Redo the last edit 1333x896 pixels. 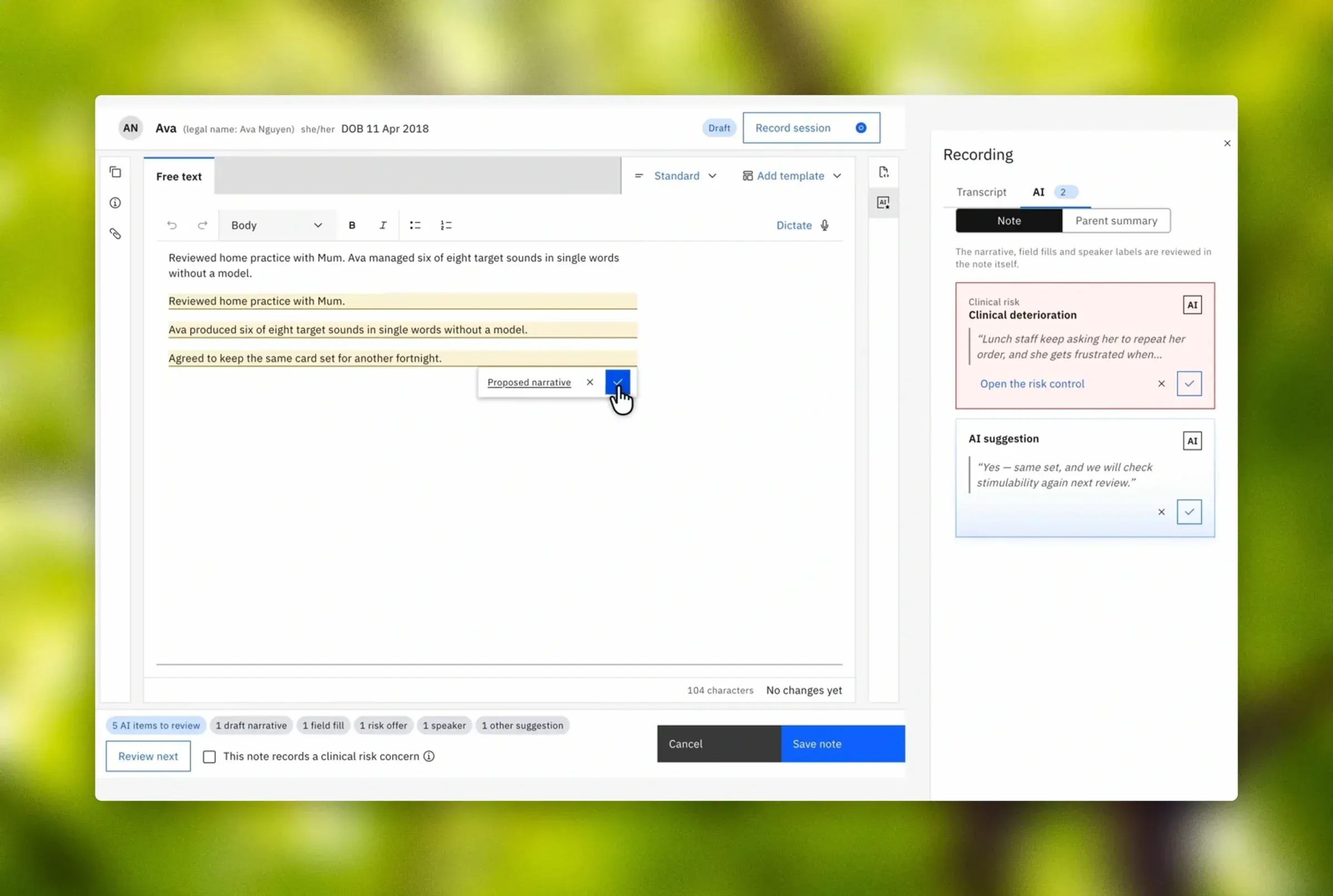pos(202,225)
